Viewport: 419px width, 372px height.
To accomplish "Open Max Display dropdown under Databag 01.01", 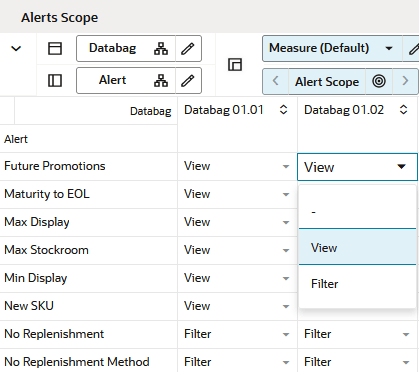I will point(286,223).
